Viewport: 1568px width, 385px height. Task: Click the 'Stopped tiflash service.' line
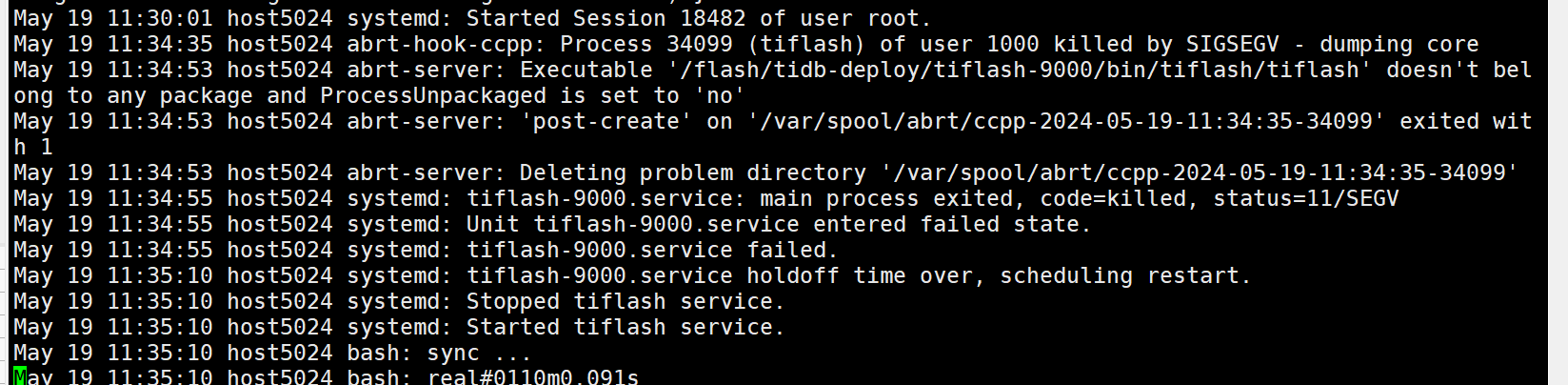click(x=625, y=301)
